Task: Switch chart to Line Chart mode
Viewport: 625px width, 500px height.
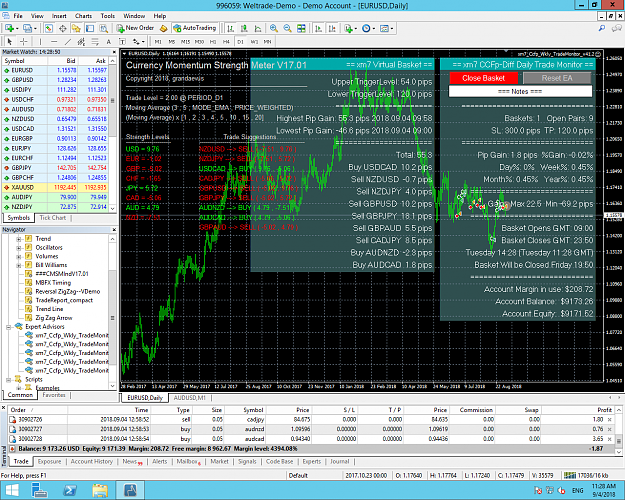Action: pos(258,28)
